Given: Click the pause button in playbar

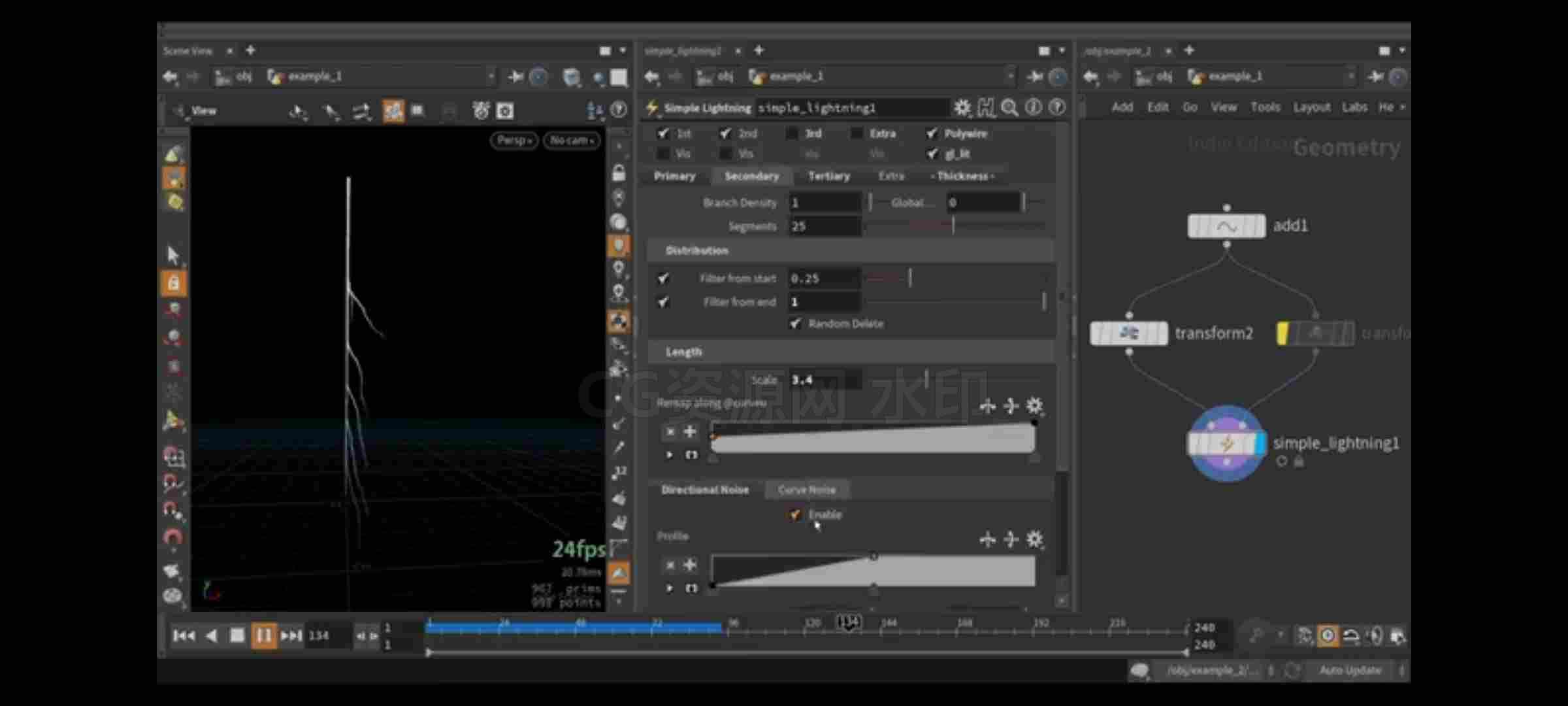Looking at the screenshot, I should pos(263,635).
